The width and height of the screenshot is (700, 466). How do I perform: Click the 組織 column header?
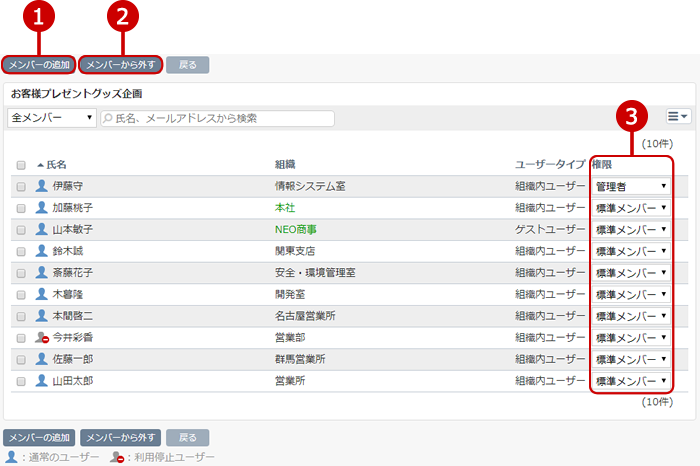(285, 164)
